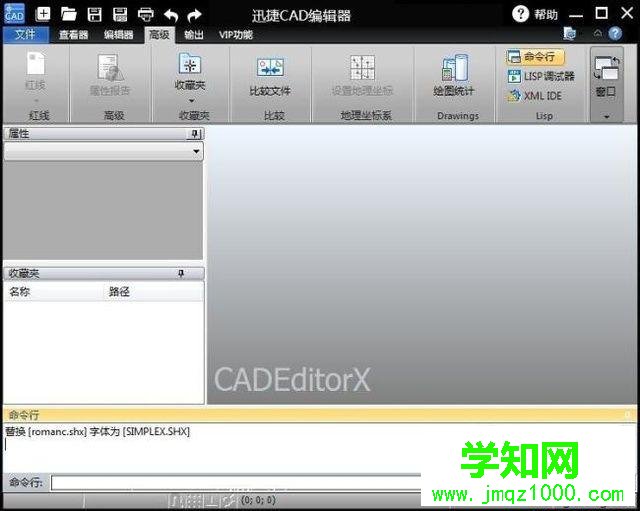Image resolution: width=640 pixels, height=511 pixels.
Task: Expand the 窗口 dropdown arrow
Action: [x=607, y=117]
